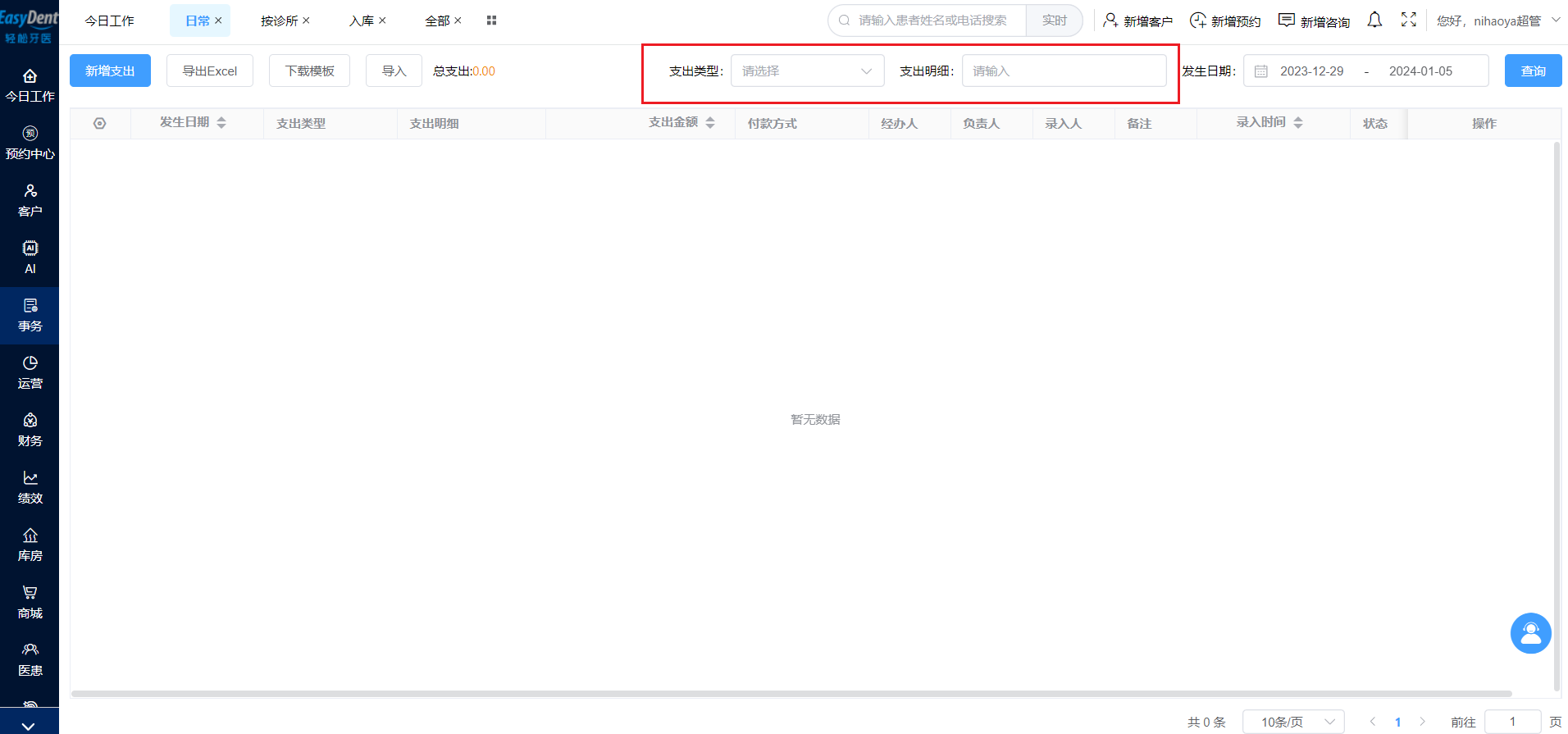Screen dimensions: 1568x734
Task: Switch to 按诊所 tab
Action: coord(279,21)
